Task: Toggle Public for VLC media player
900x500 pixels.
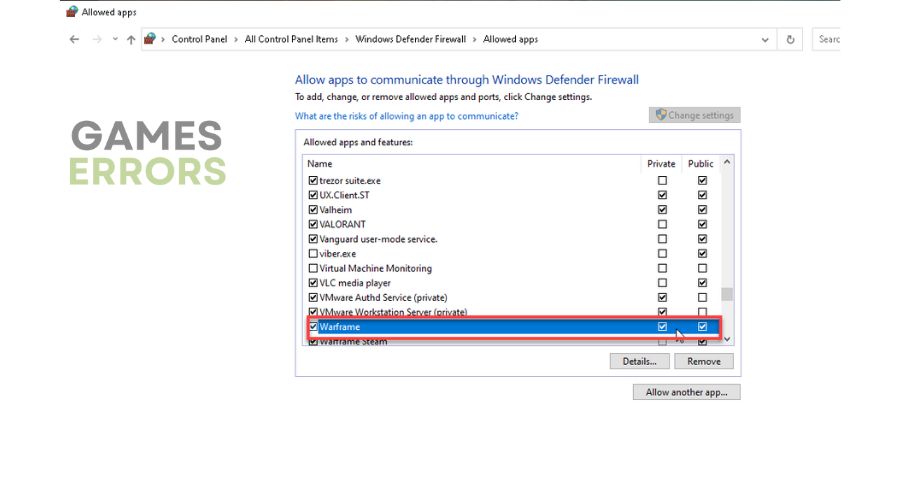Action: tap(702, 283)
